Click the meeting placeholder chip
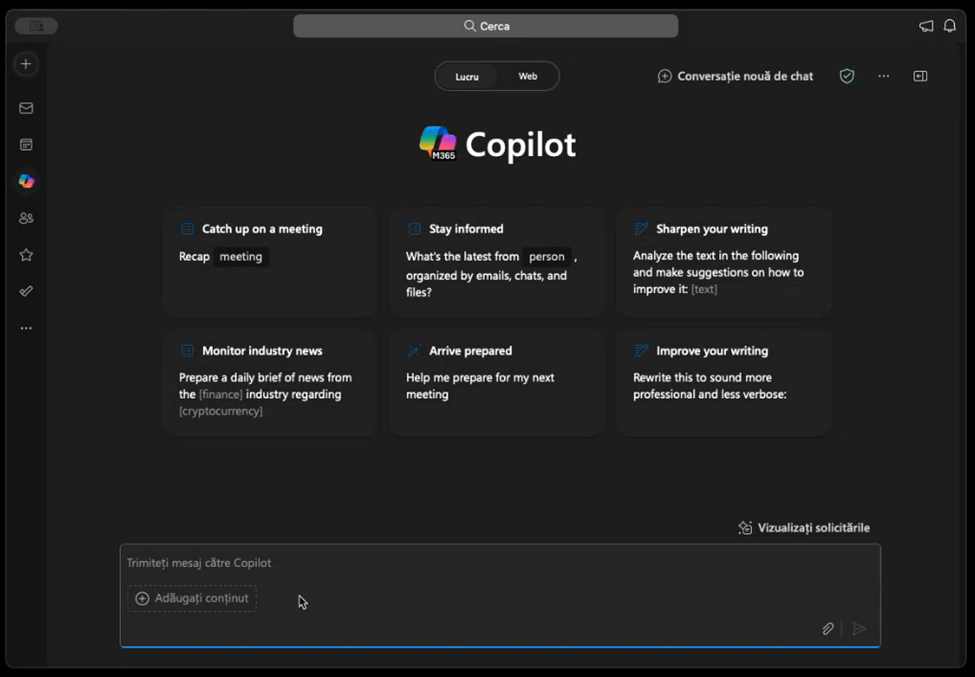Image resolution: width=975 pixels, height=677 pixels. point(241,257)
